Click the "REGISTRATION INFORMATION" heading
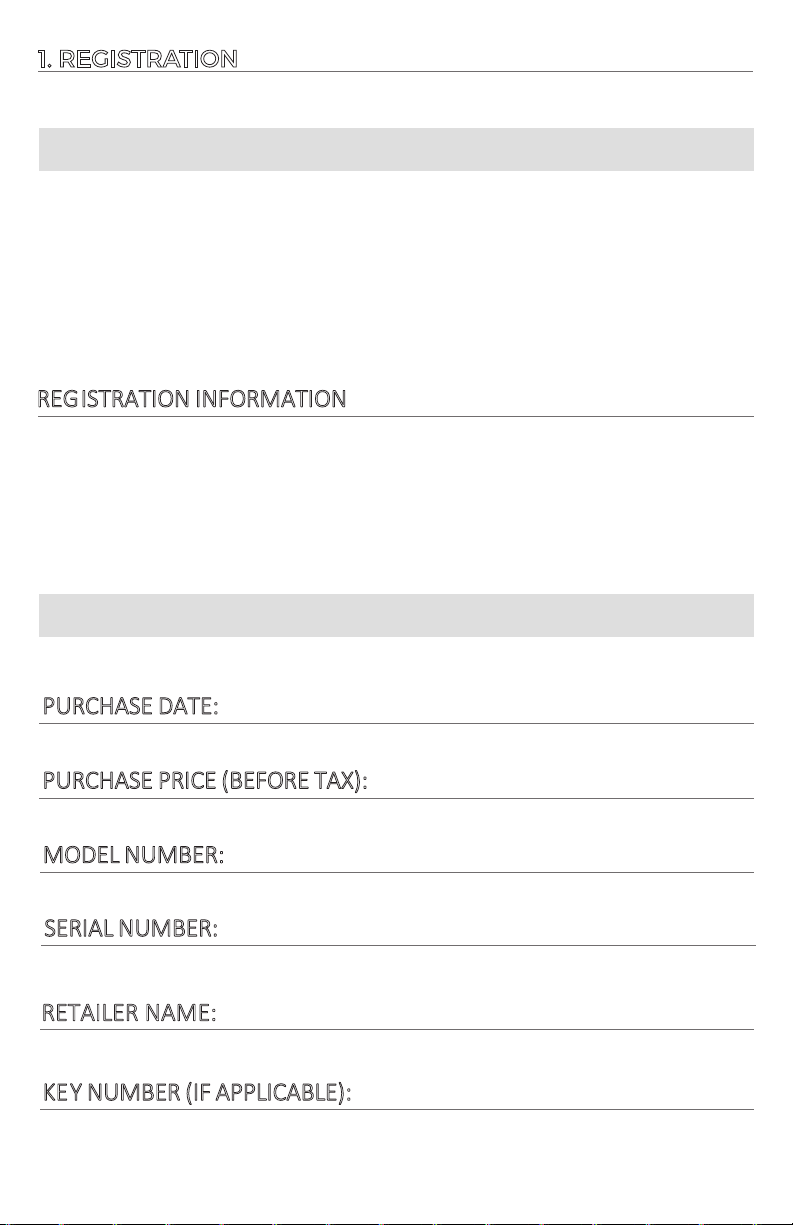Screen dimensions: 793x1225 (x=192, y=399)
